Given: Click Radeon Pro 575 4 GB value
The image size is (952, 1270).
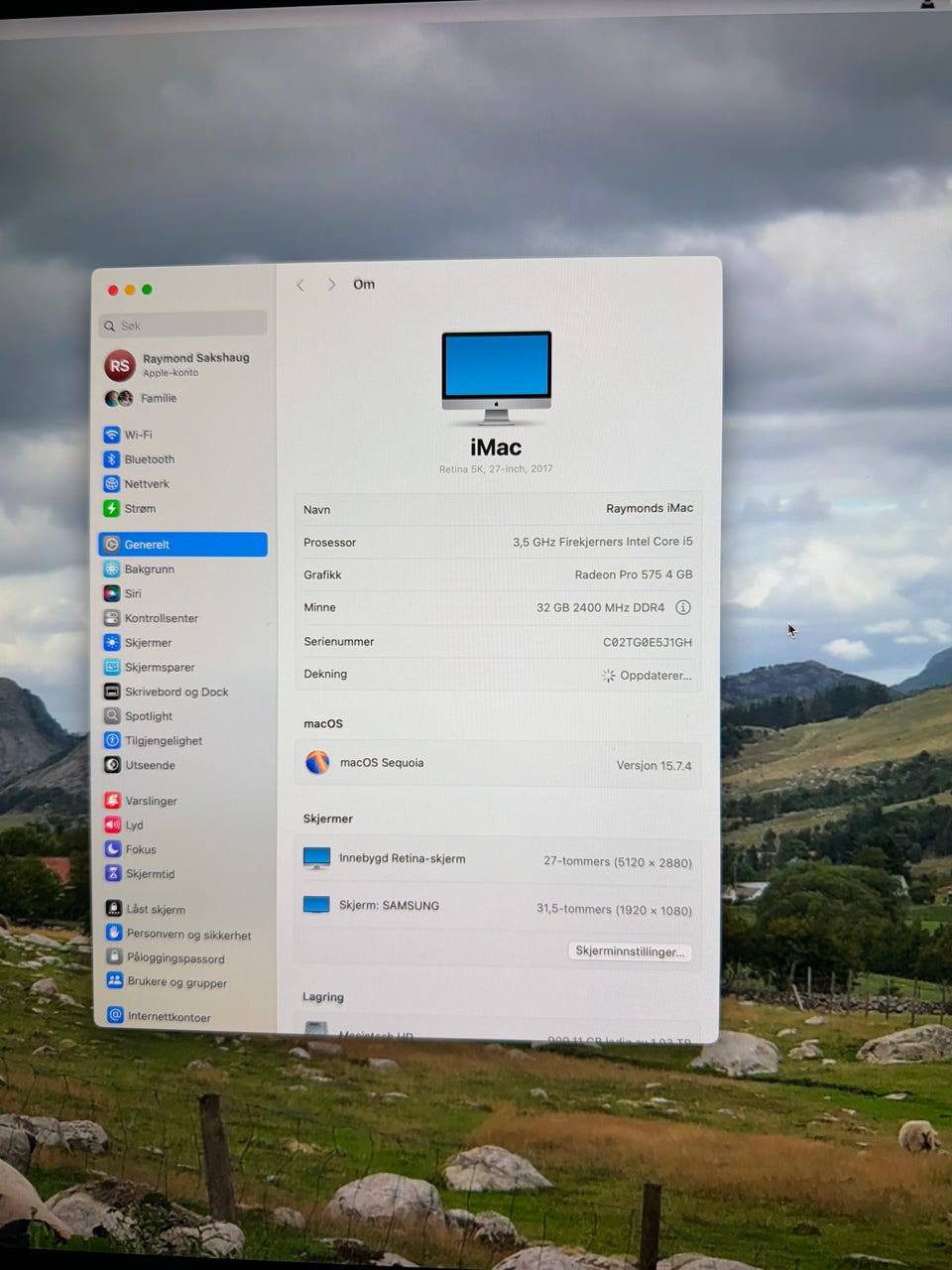Looking at the screenshot, I should pos(634,574).
